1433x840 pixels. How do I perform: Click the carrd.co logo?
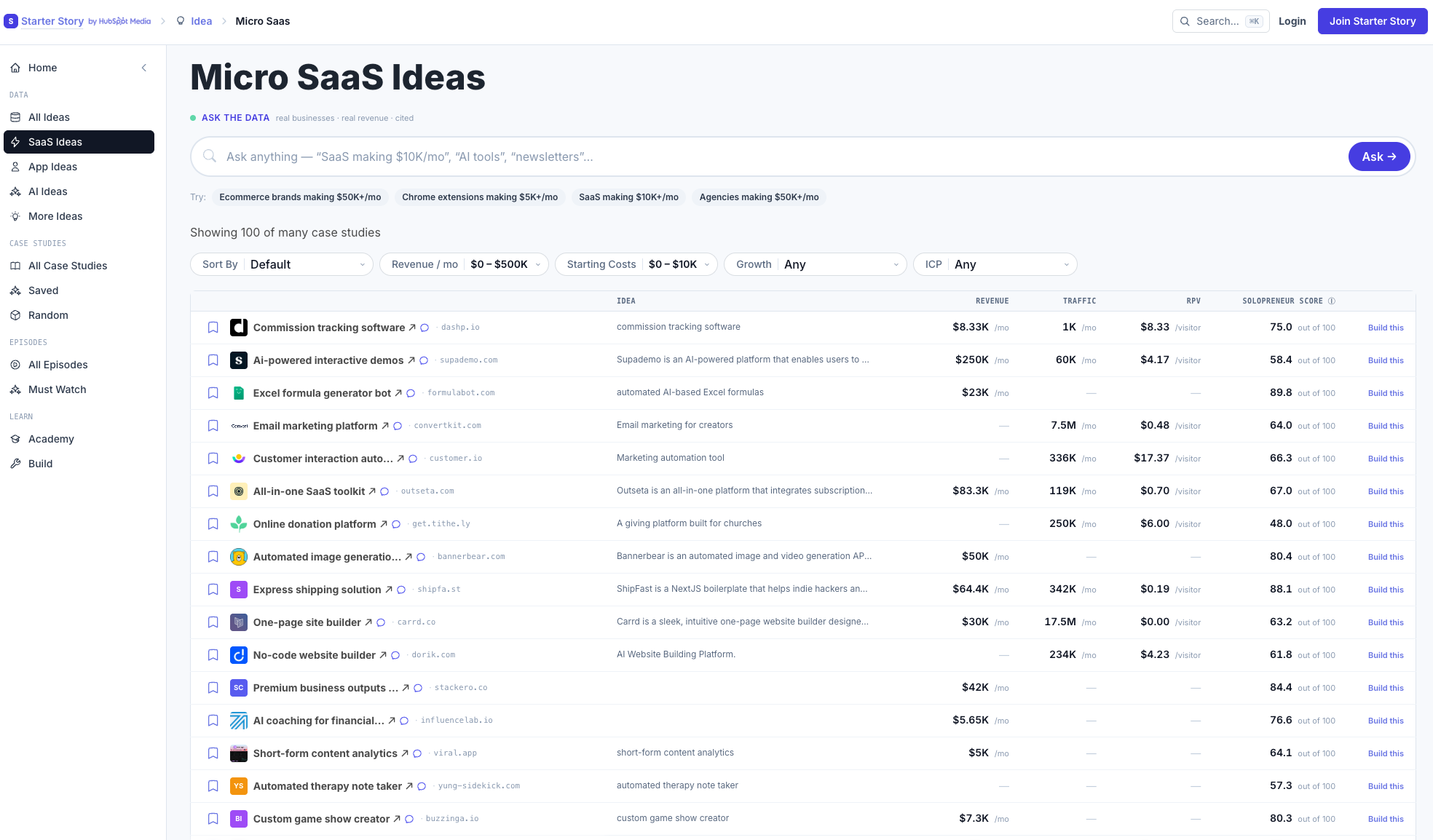239,622
